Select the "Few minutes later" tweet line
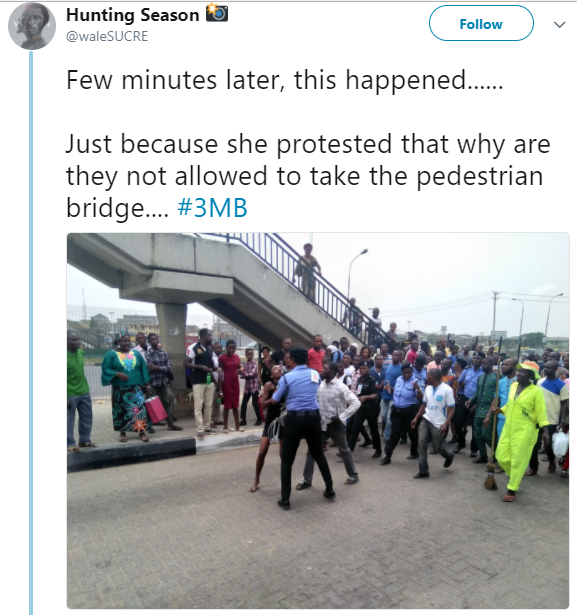The width and height of the screenshot is (577, 615). 284,80
